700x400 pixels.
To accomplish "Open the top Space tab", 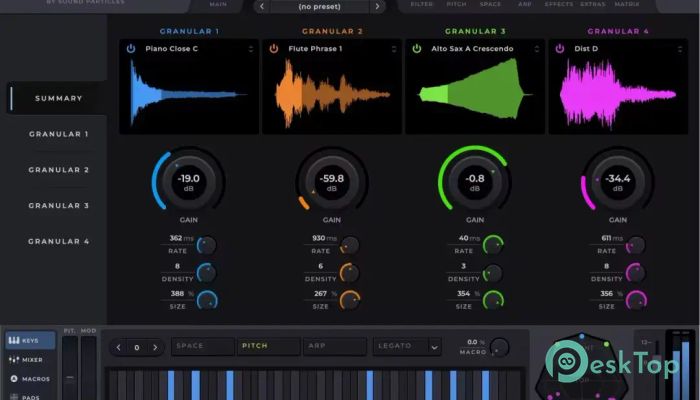I will [490, 4].
